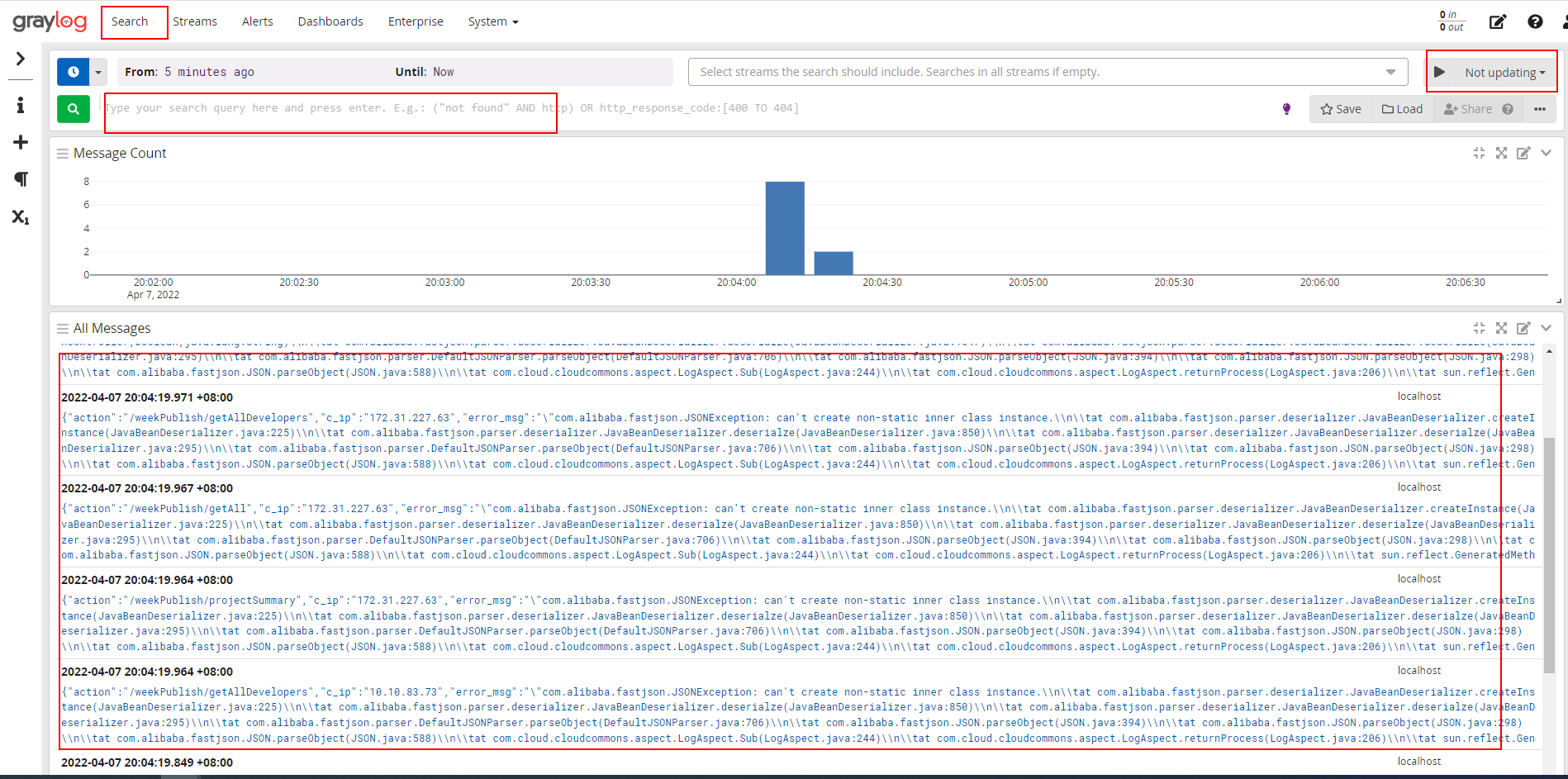
Task: Expand All Messages widget to fullscreen
Action: click(1501, 328)
